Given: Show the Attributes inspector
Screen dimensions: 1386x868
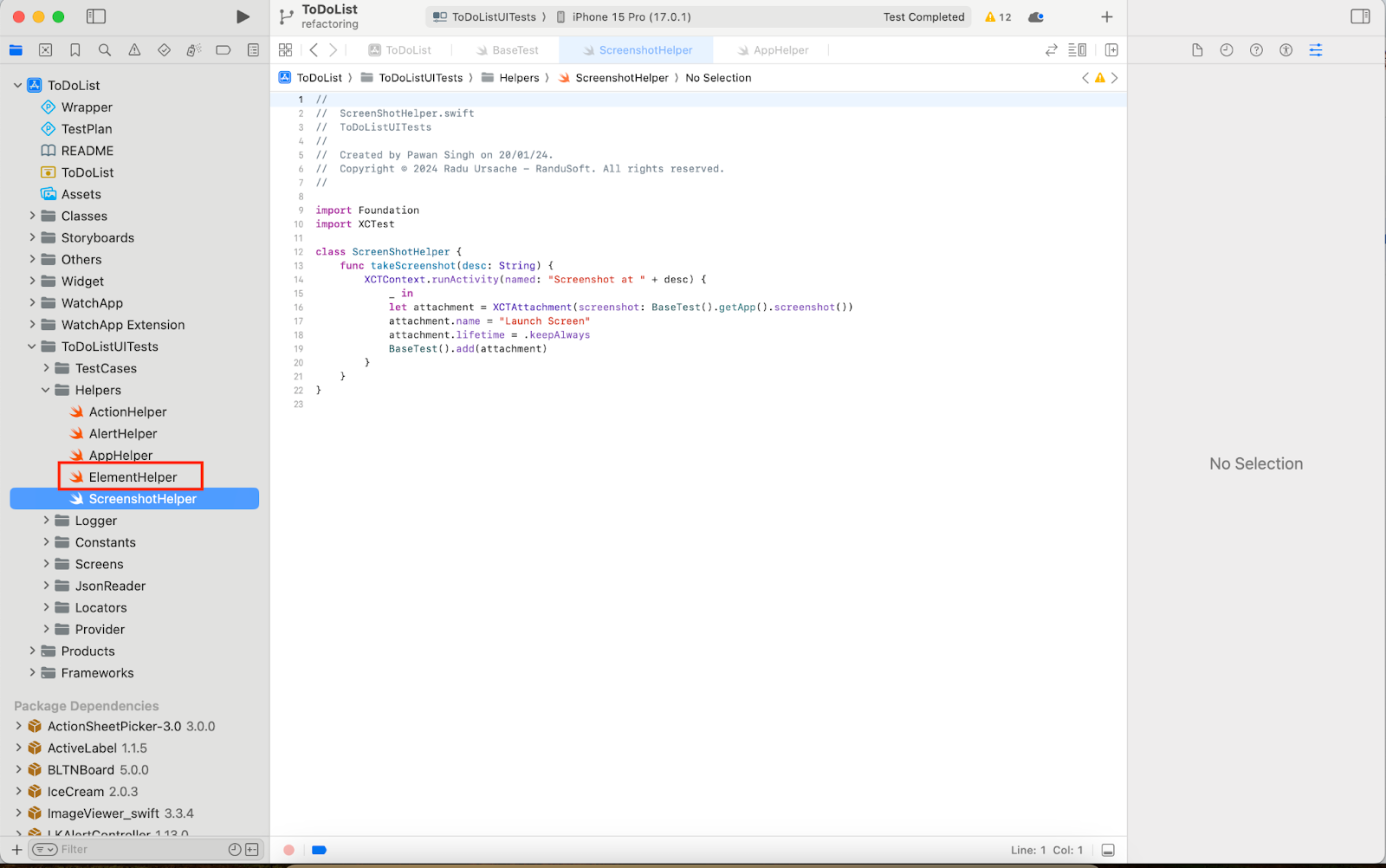Looking at the screenshot, I should pyautogui.click(x=1316, y=50).
